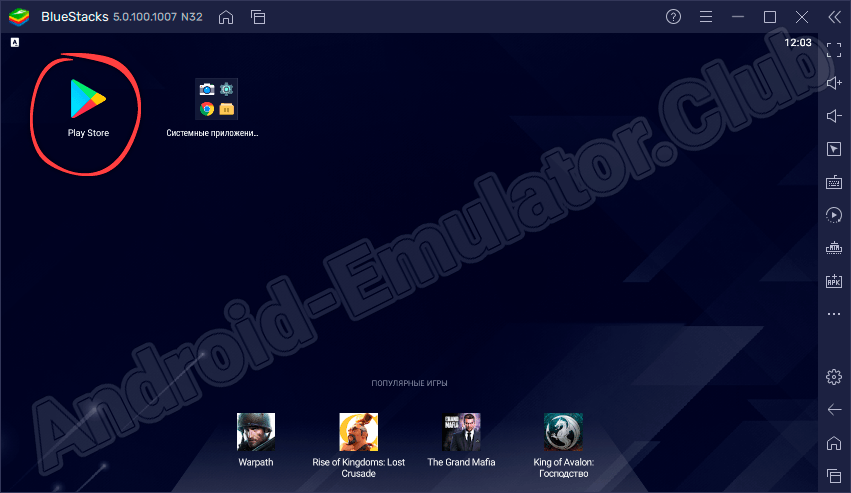Screen dimensions: 851x493
Task: Click the Install APK sidebar icon
Action: tap(833, 281)
